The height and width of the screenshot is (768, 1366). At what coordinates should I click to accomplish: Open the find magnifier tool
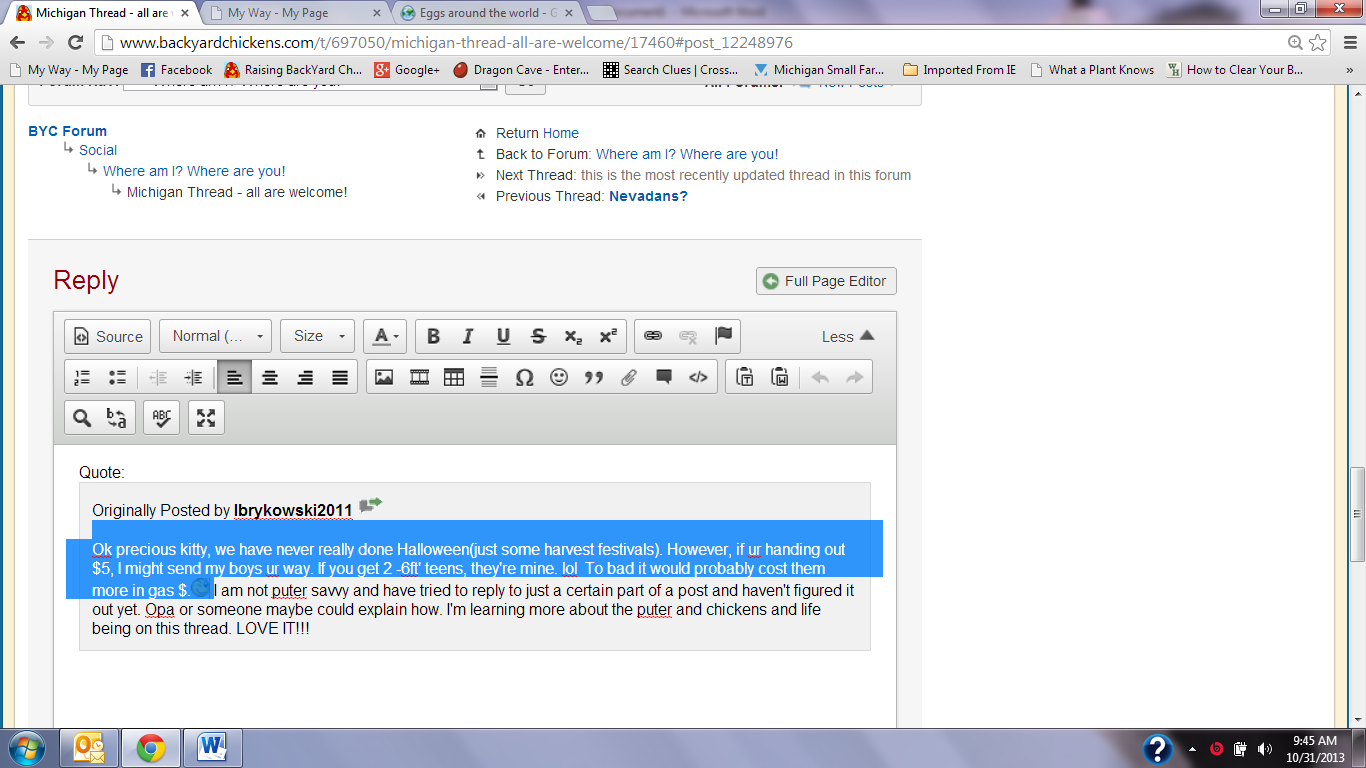(x=82, y=418)
